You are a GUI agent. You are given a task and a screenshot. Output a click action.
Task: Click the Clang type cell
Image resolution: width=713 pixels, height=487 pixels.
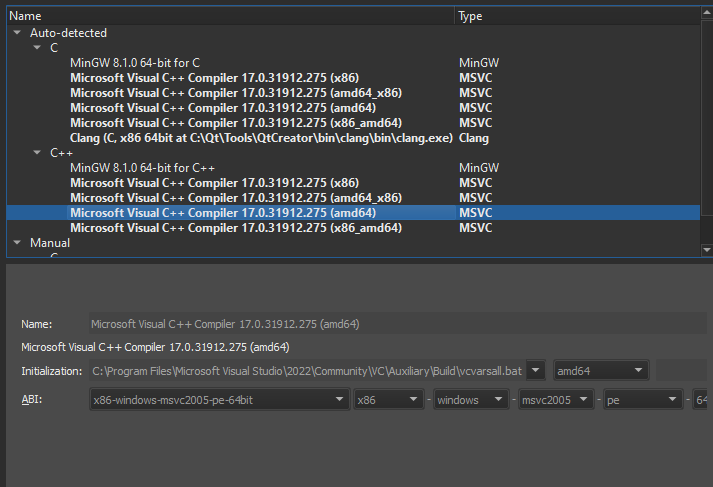coord(474,138)
